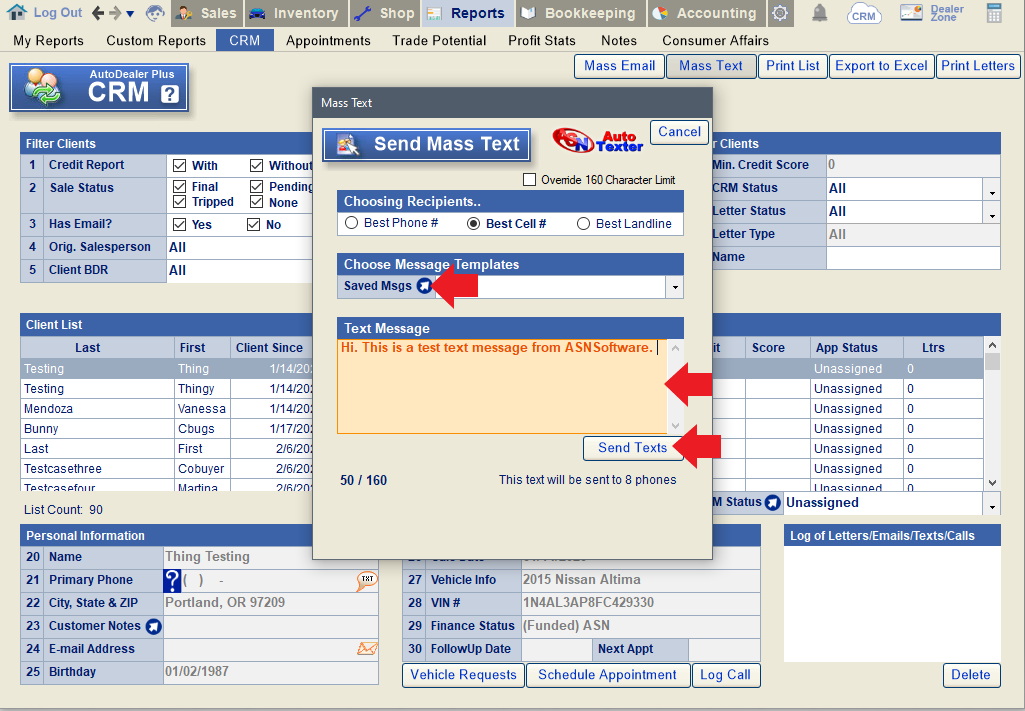Open the calculator icon
This screenshot has width=1025, height=711.
(x=994, y=13)
